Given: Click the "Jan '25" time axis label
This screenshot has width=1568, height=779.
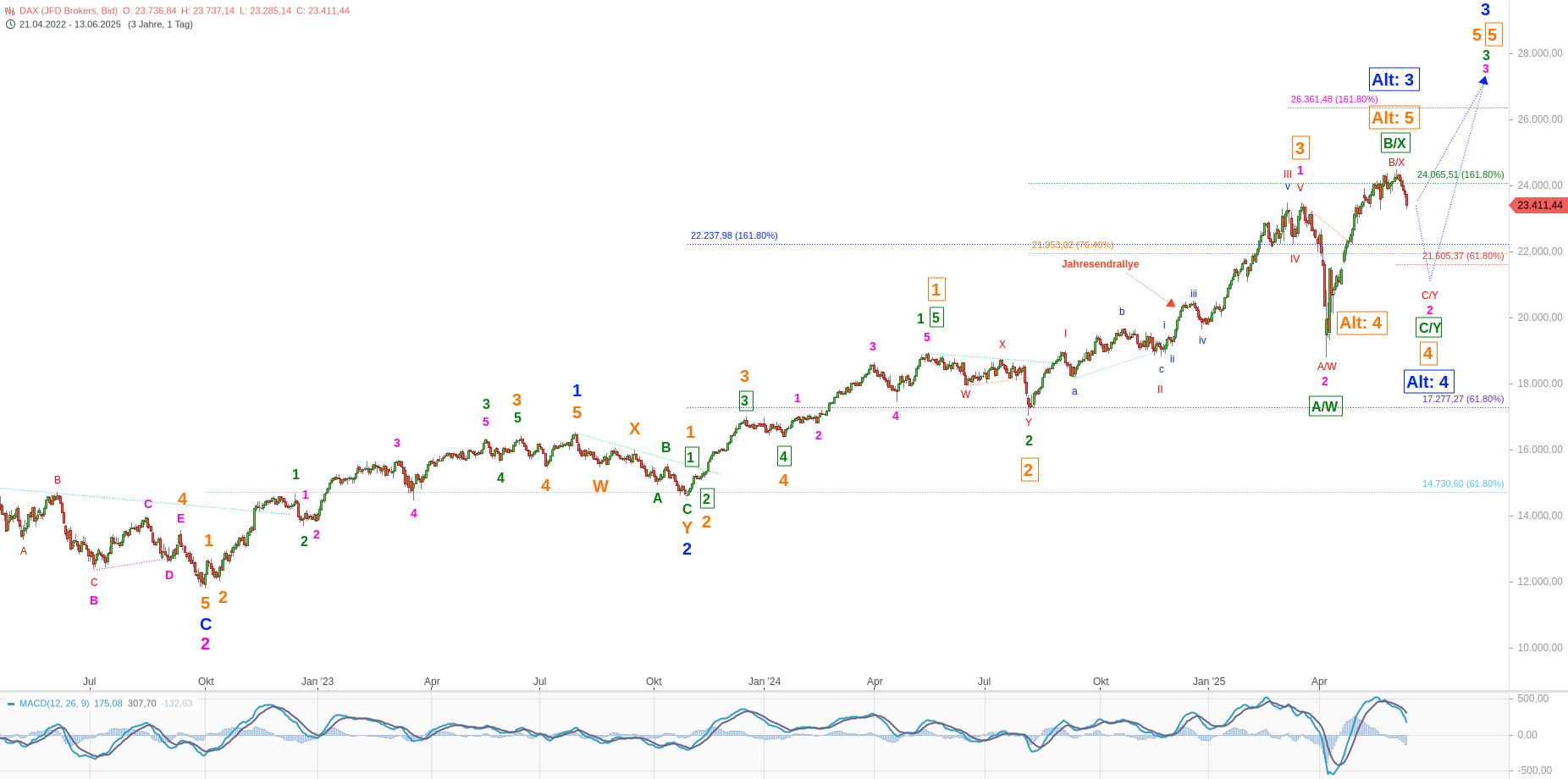Looking at the screenshot, I should point(1209,682).
